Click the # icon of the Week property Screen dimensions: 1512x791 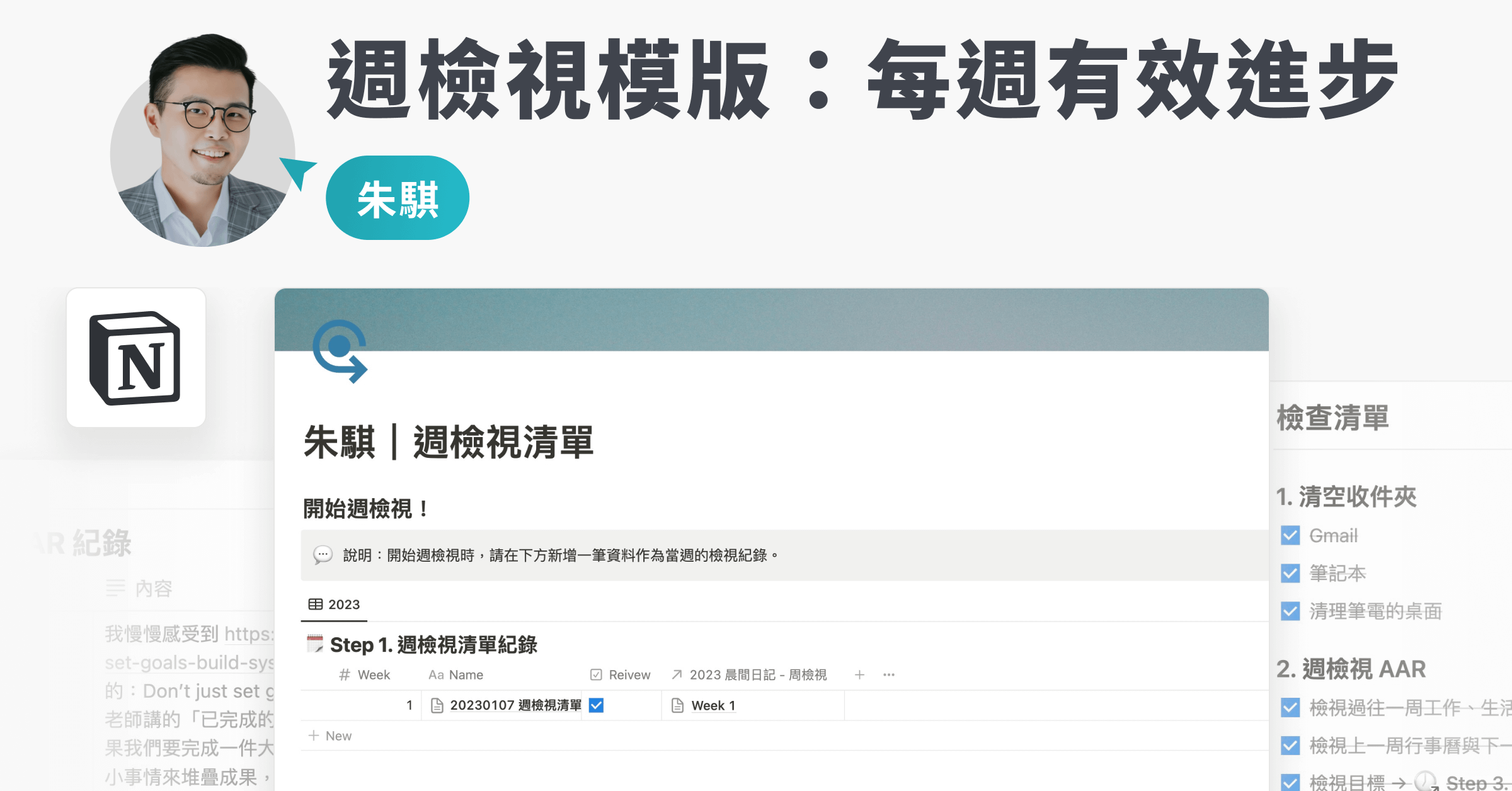(x=343, y=674)
